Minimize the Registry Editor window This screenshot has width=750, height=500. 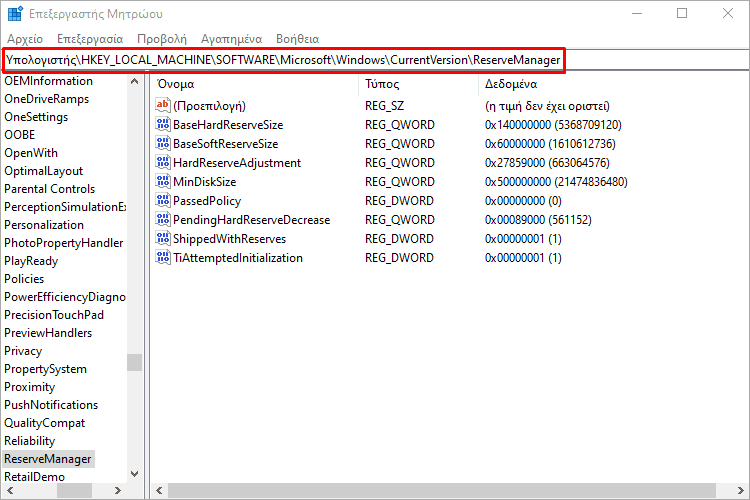tap(637, 13)
